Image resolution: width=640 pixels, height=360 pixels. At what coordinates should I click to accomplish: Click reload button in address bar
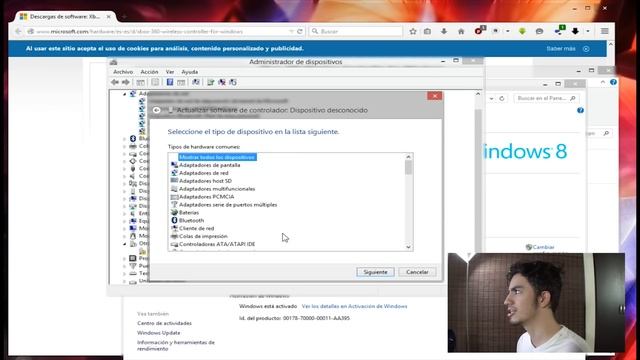pos(300,31)
